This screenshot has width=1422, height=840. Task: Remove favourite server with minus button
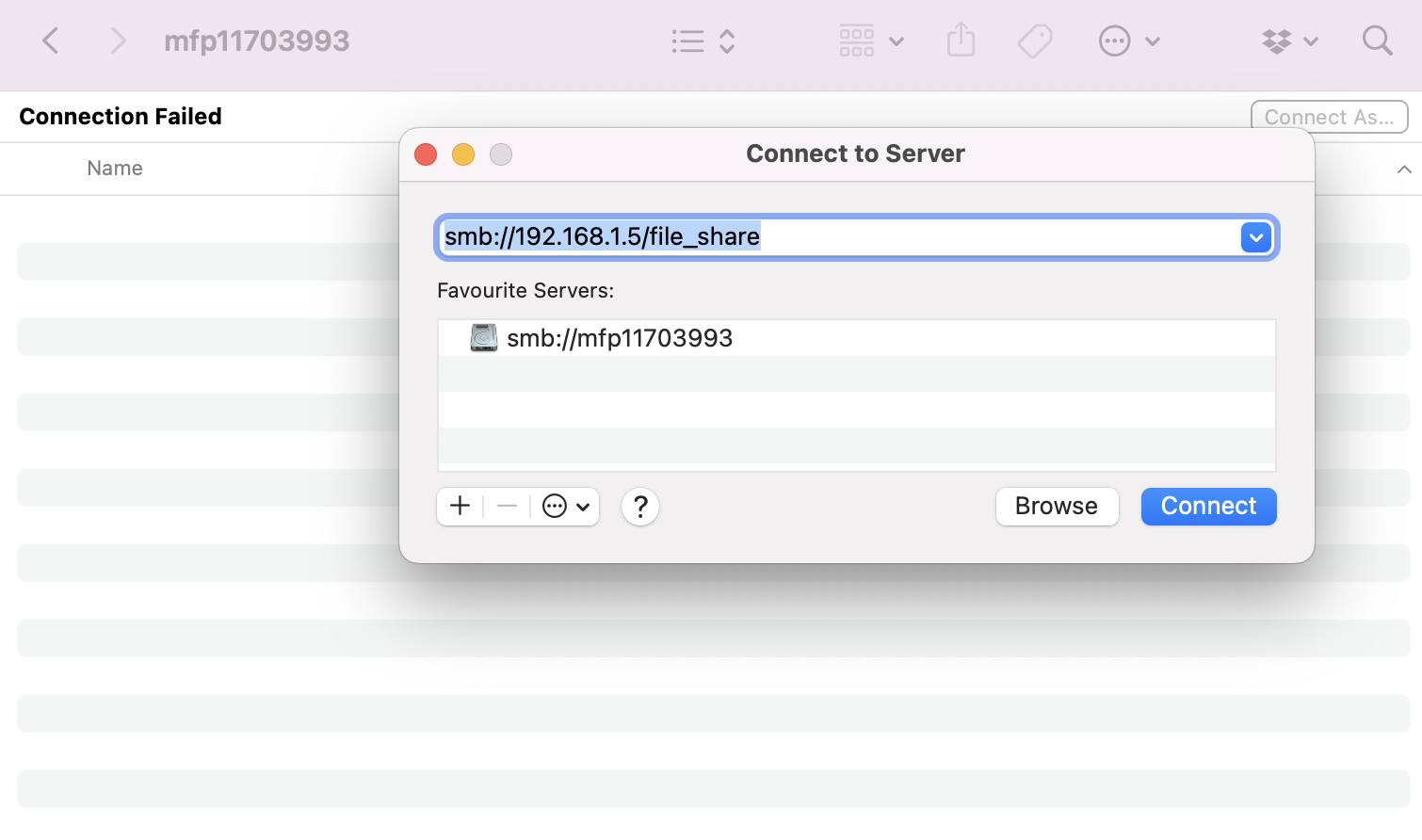tap(507, 507)
